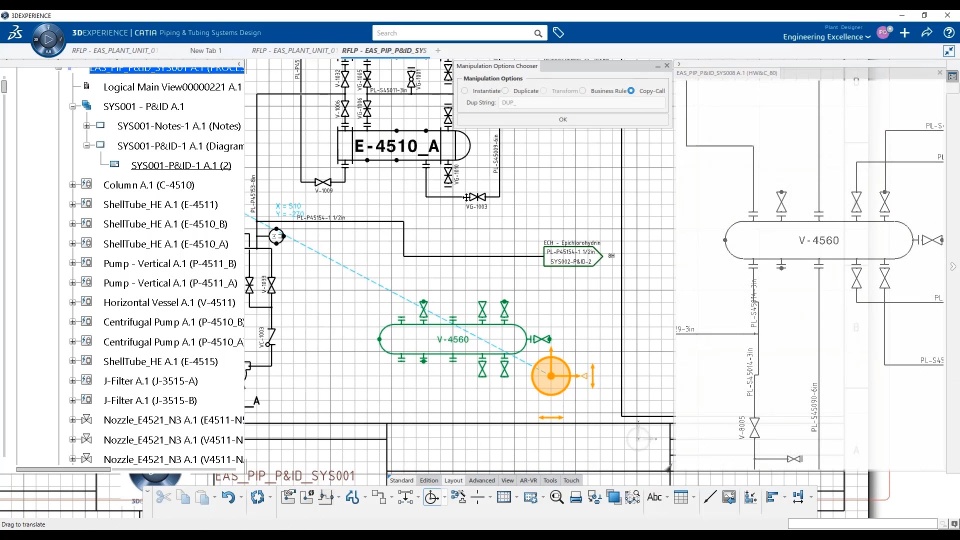Switch to the New Tab 1 tab
This screenshot has height=540, width=960.
tap(206, 51)
